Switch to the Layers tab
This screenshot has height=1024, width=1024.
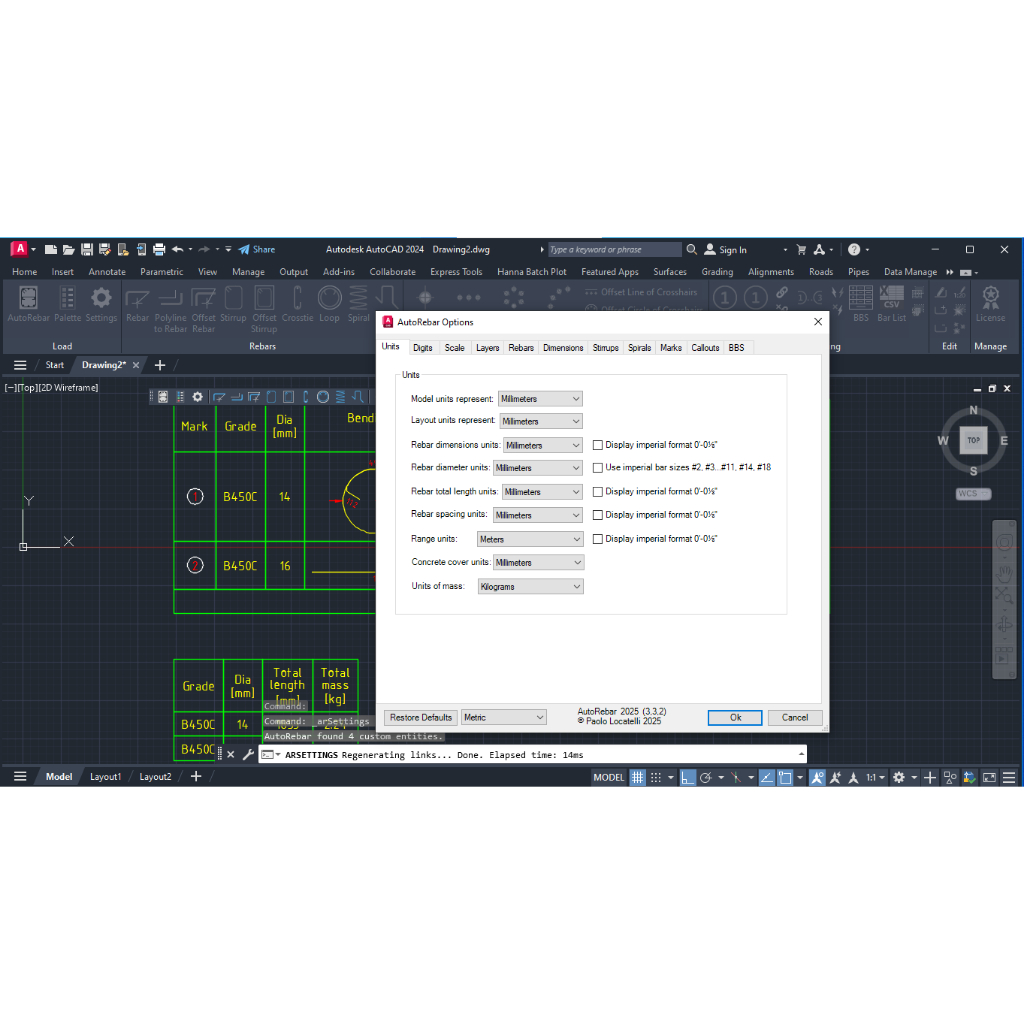(x=487, y=348)
